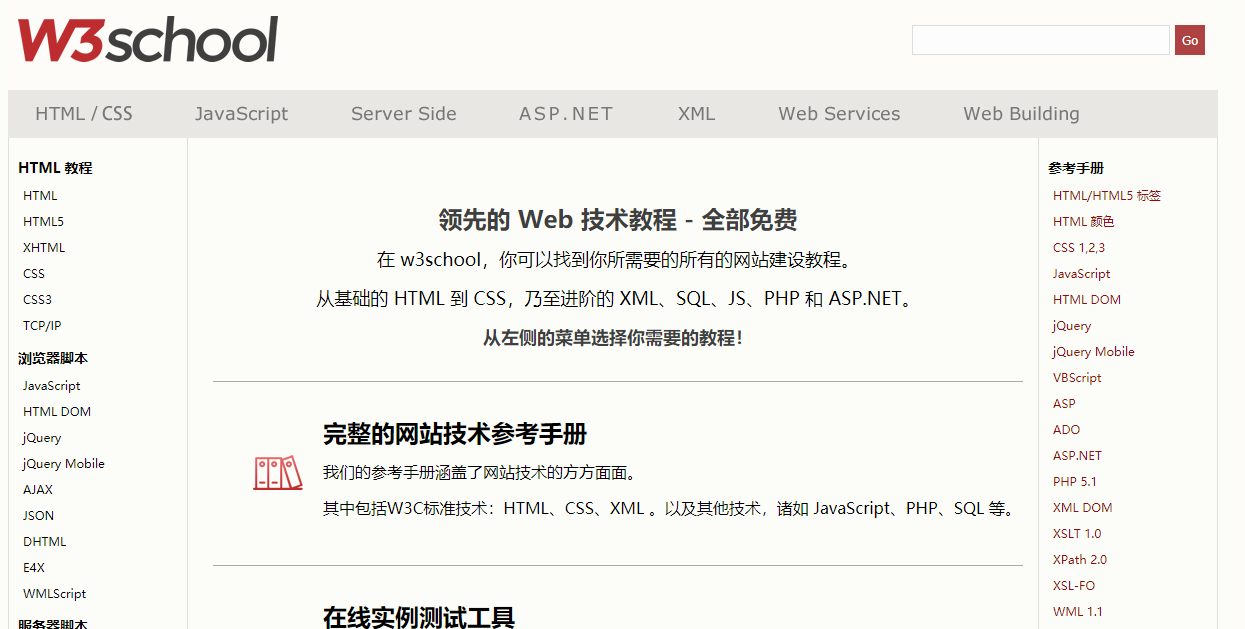Open the PHP 5.1 reference link
This screenshot has width=1245, height=629.
[1076, 481]
